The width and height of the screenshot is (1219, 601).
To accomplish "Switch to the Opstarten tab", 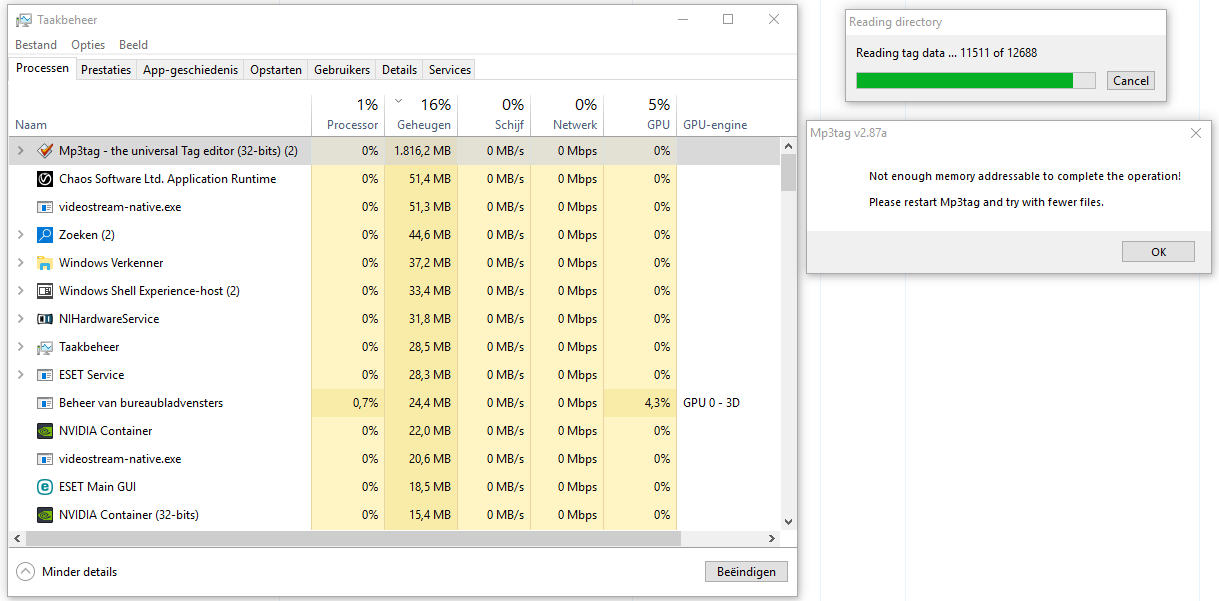I will tap(276, 70).
